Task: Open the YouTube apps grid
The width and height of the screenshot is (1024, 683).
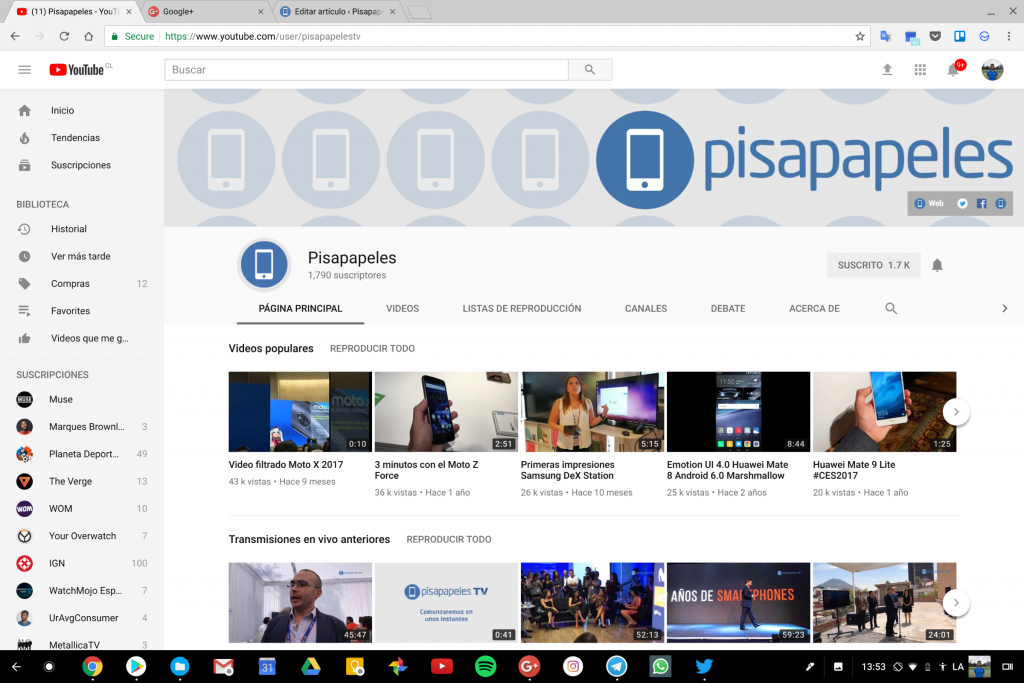Action: tap(920, 69)
